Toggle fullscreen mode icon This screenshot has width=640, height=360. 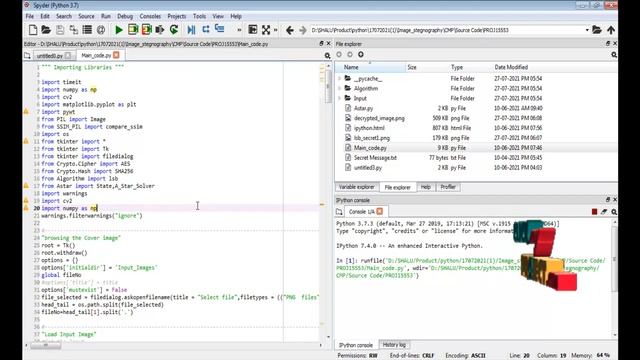point(266,30)
